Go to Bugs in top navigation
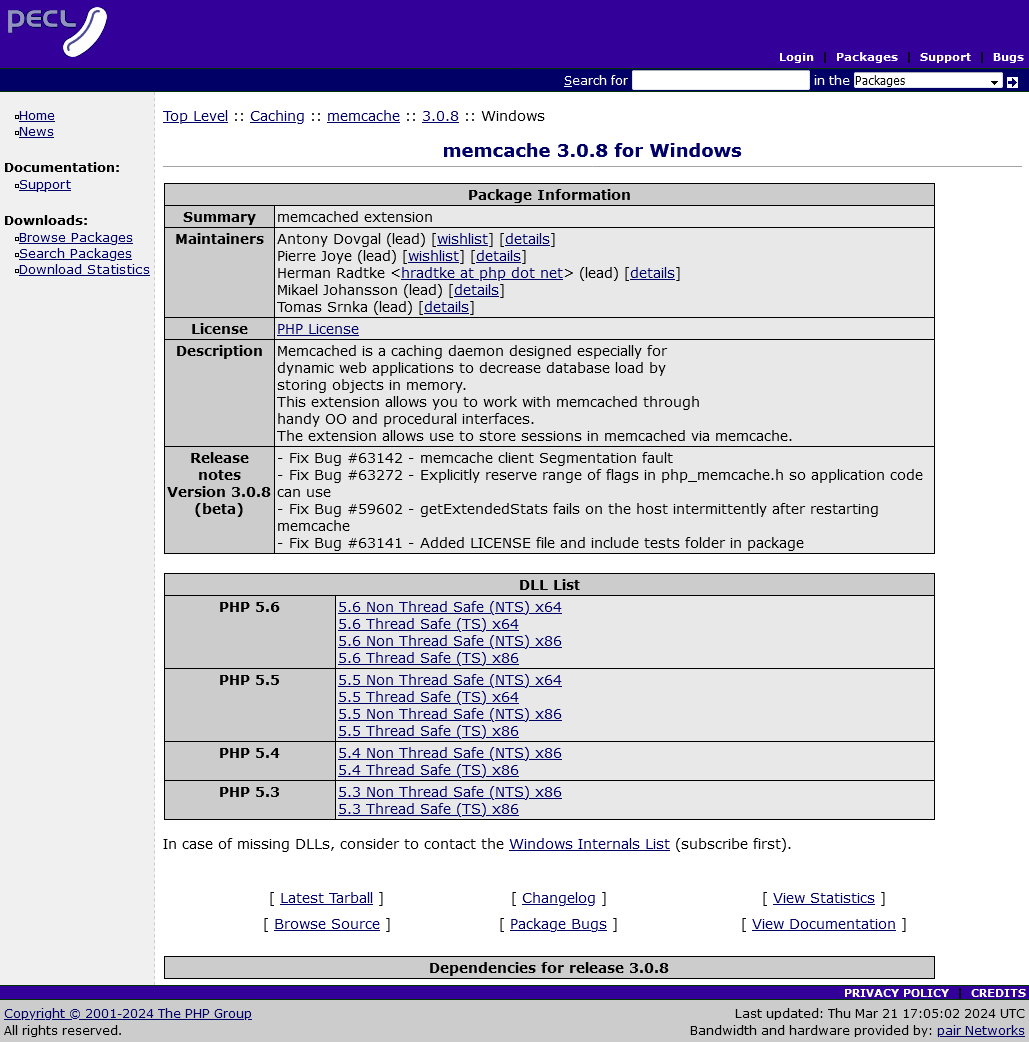The width and height of the screenshot is (1029, 1042). tap(1008, 57)
